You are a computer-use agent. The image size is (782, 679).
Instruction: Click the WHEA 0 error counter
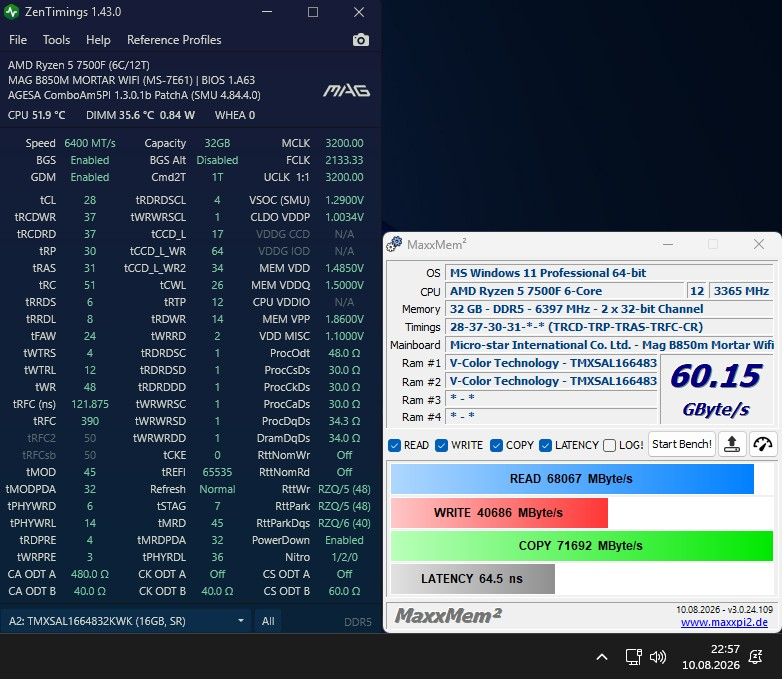(235, 115)
